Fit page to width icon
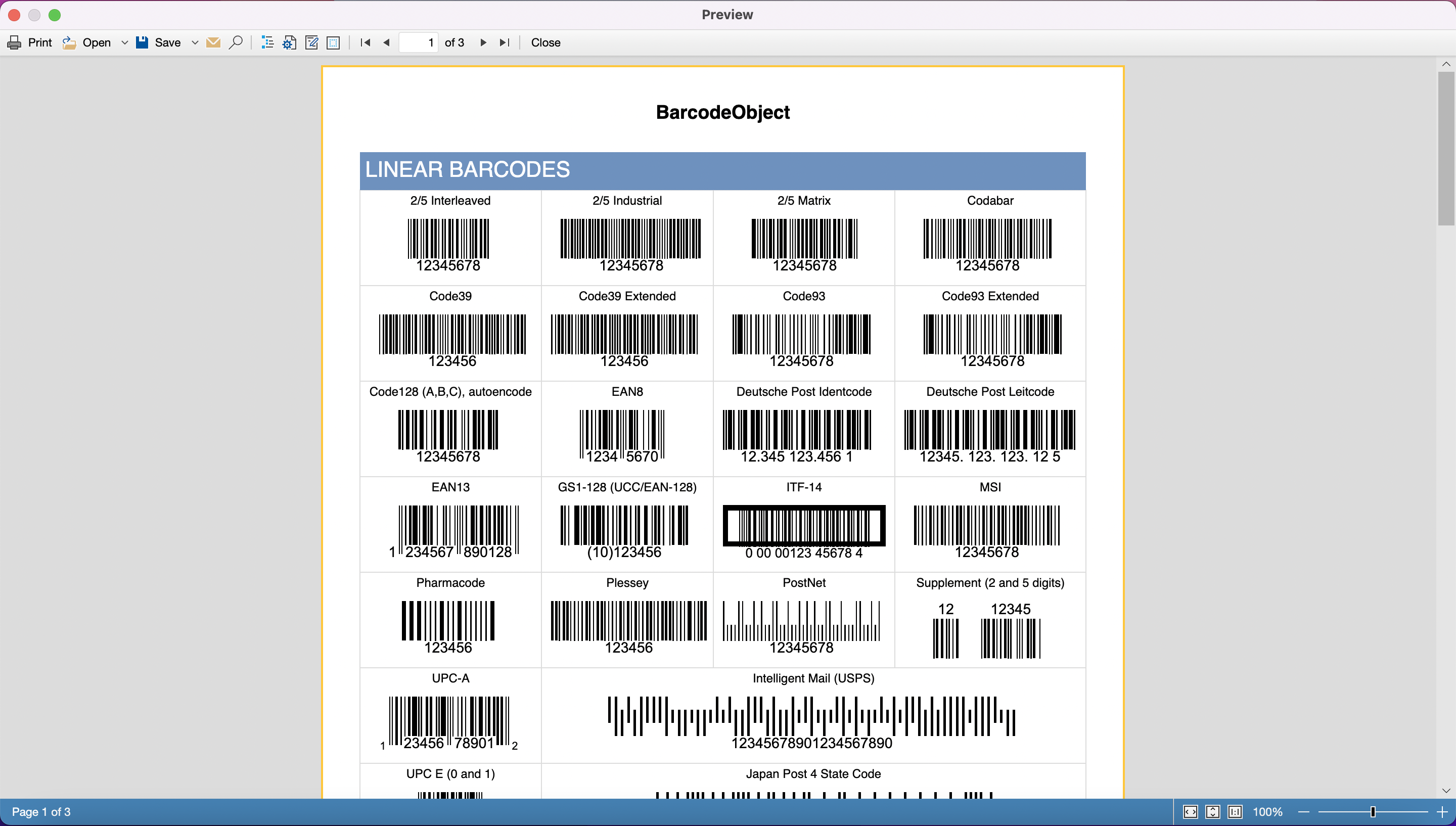This screenshot has height=826, width=1456. 1191,812
